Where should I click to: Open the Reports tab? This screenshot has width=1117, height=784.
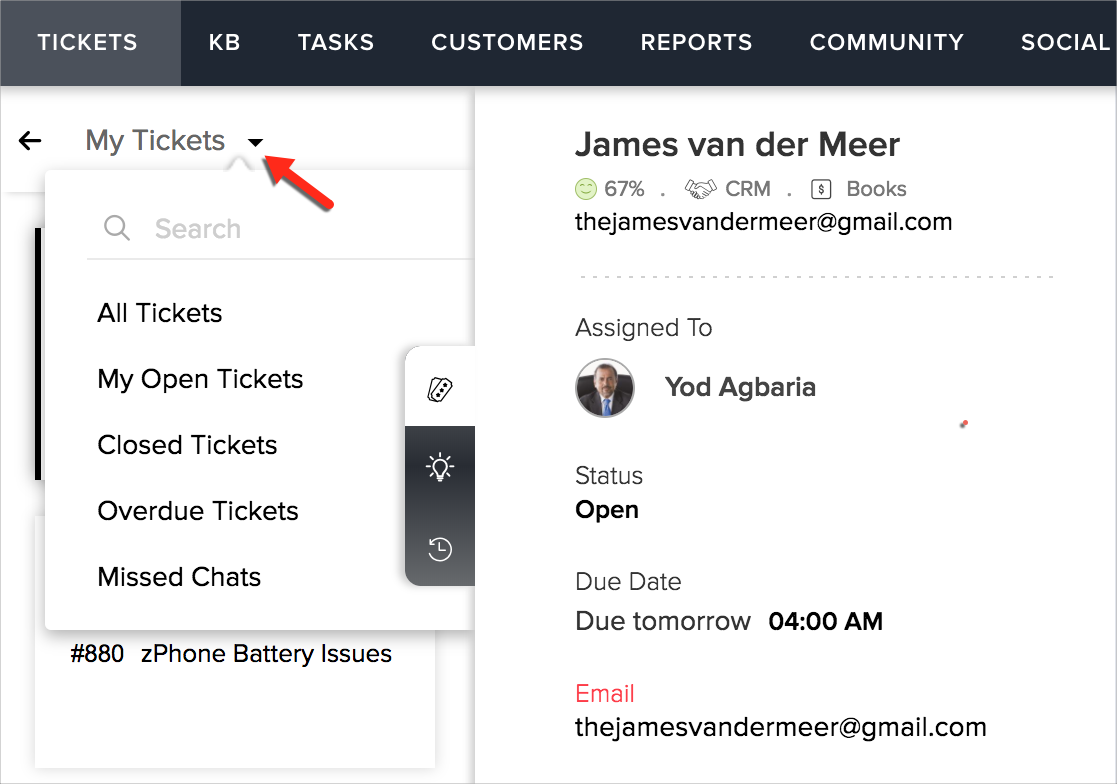click(x=696, y=43)
